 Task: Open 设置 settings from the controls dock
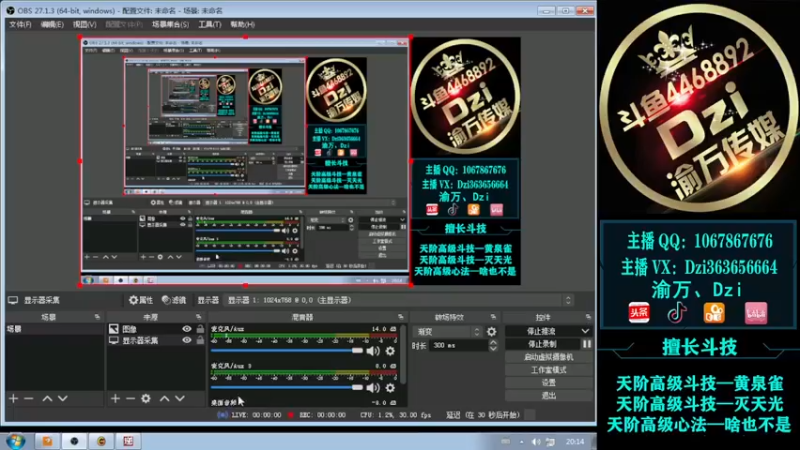click(549, 383)
